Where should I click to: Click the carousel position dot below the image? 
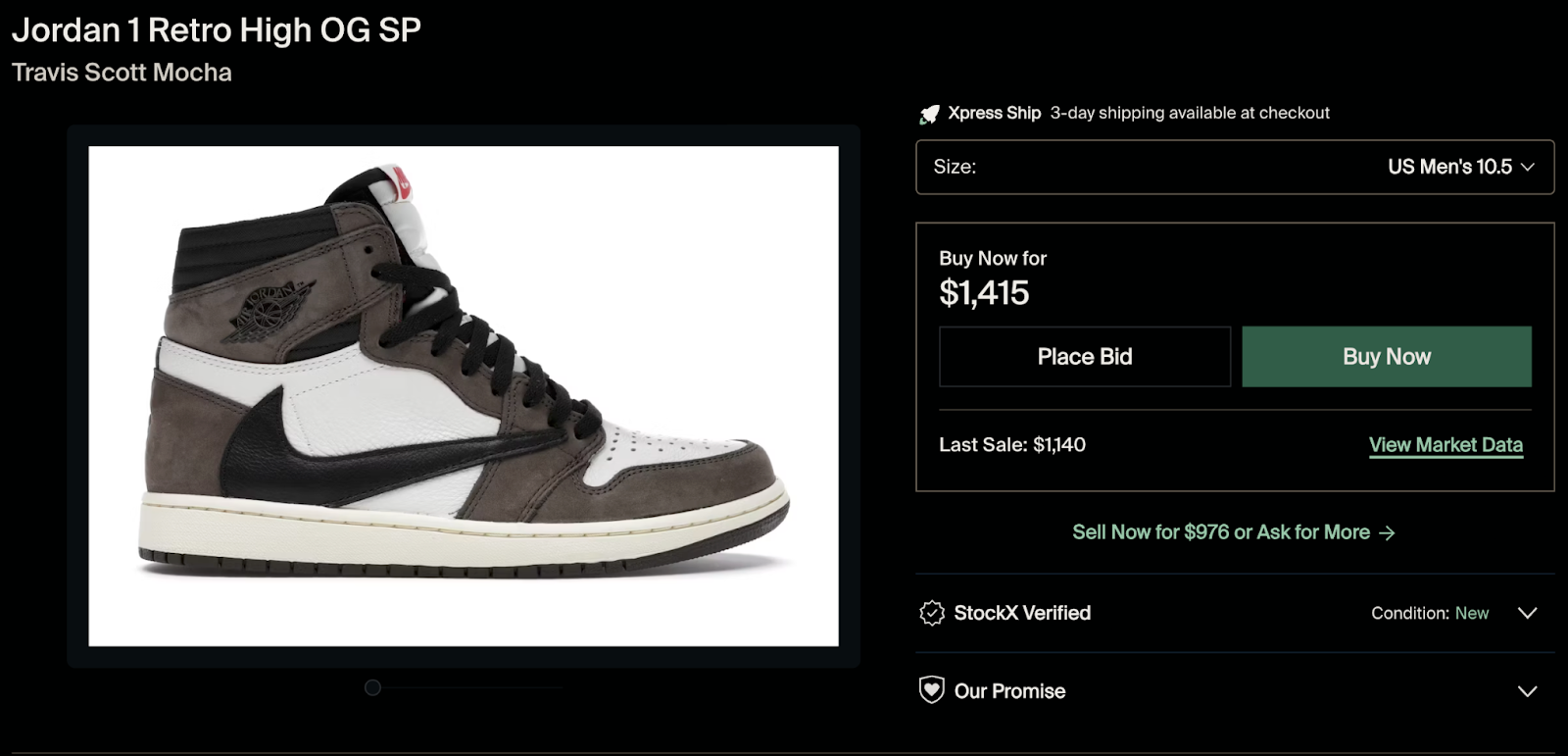(x=371, y=687)
